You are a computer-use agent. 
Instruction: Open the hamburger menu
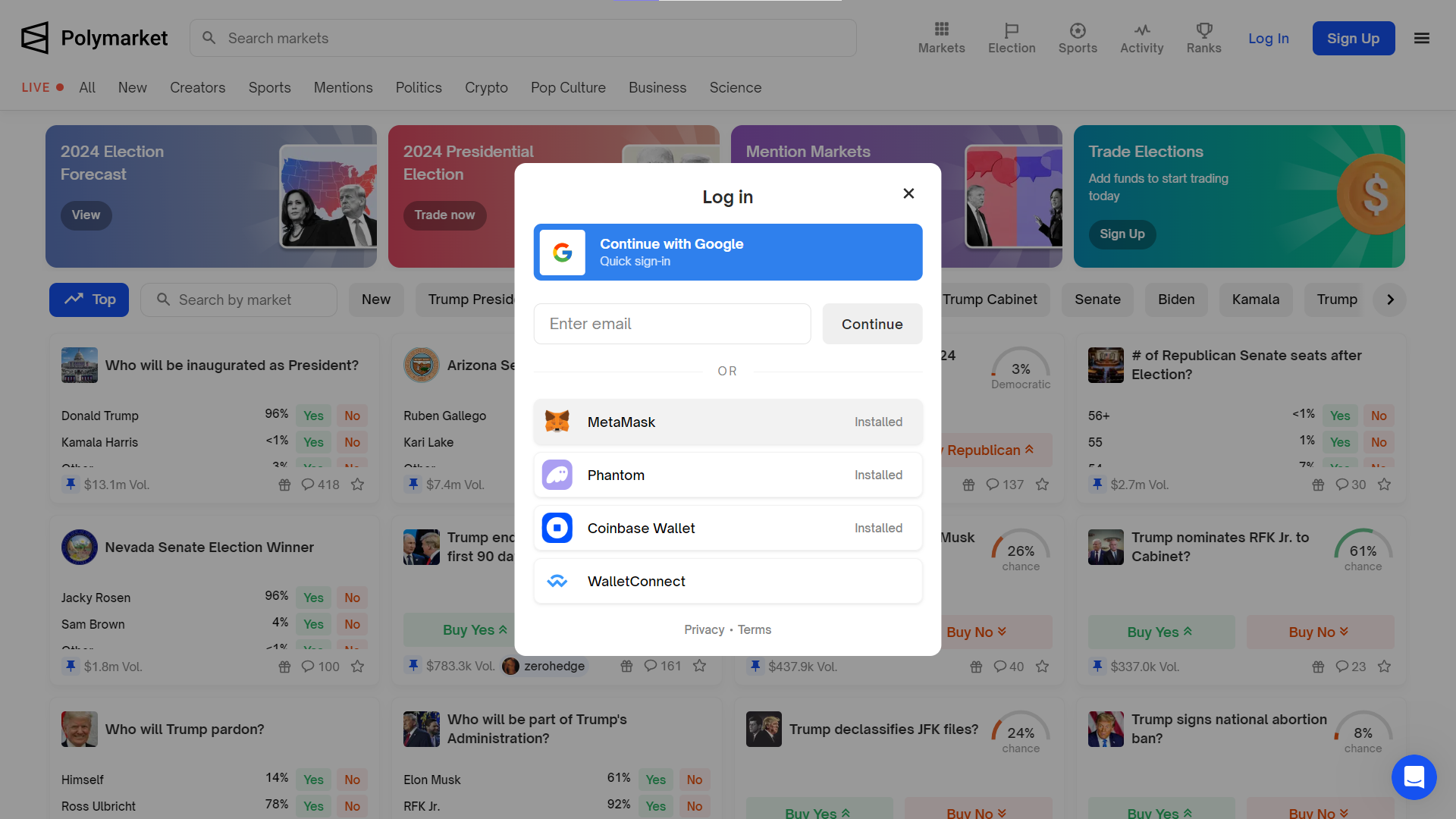pyautogui.click(x=1422, y=38)
